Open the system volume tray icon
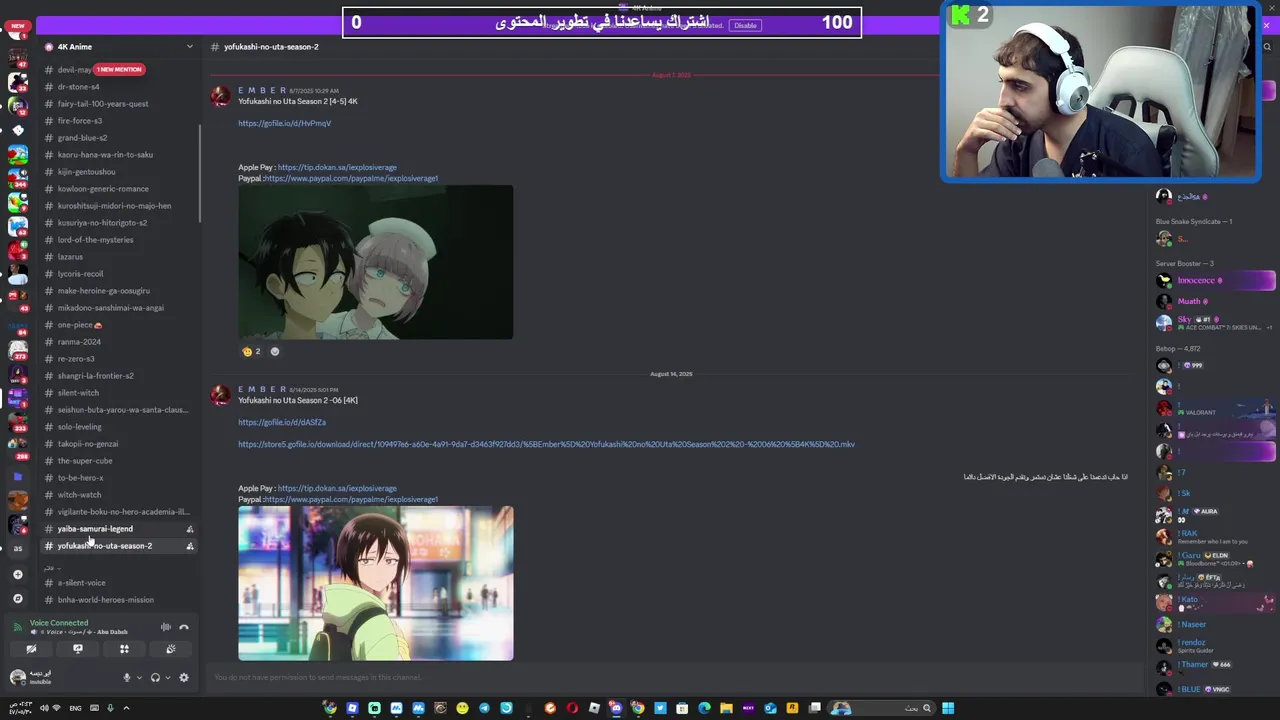The height and width of the screenshot is (720, 1280). pos(44,708)
